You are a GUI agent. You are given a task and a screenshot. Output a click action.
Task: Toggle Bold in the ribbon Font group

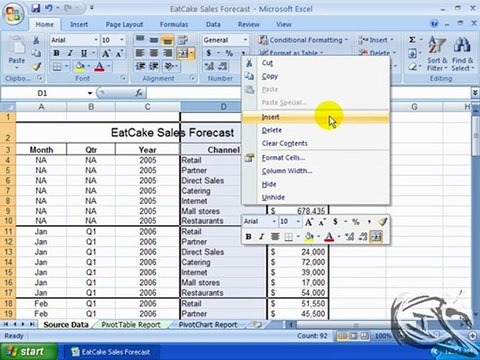pyautogui.click(x=56, y=53)
